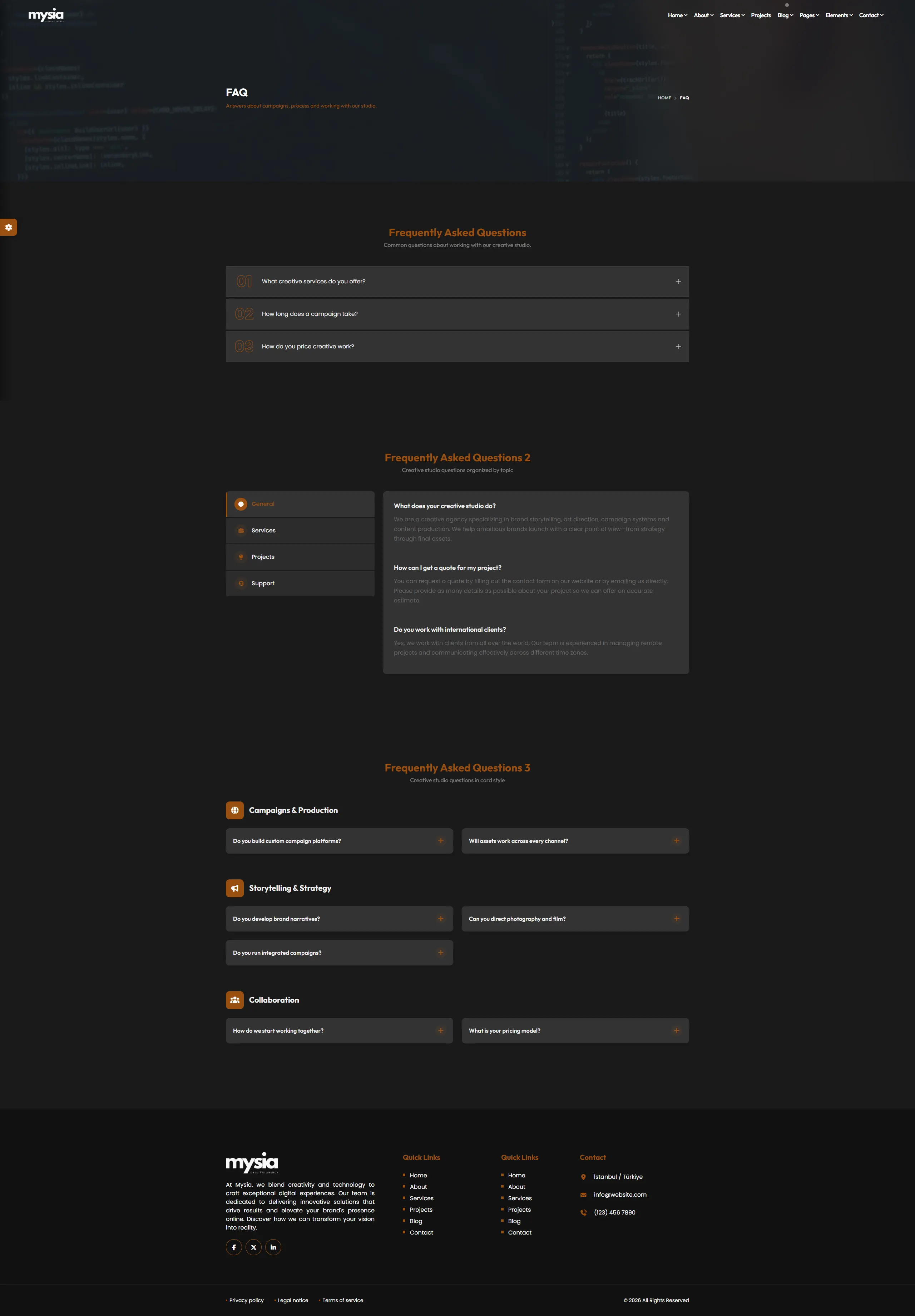Open Blog in the first Quick Links column
This screenshot has height=1316, width=915.
[x=416, y=1221]
